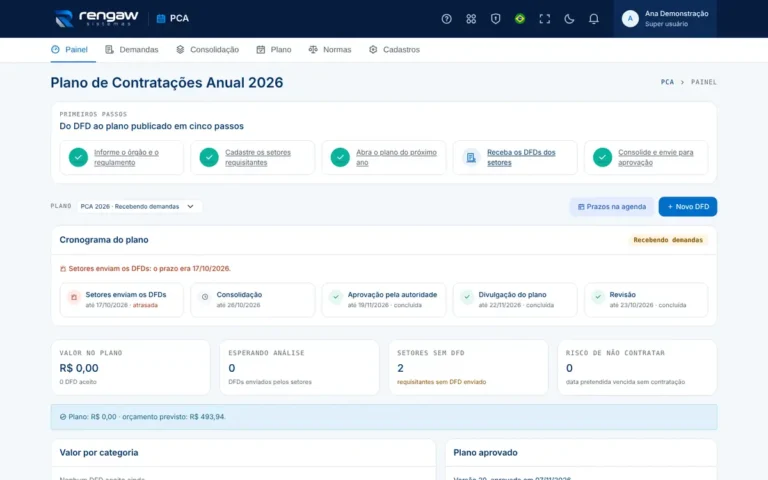Open the apps grid icon

(x=471, y=19)
